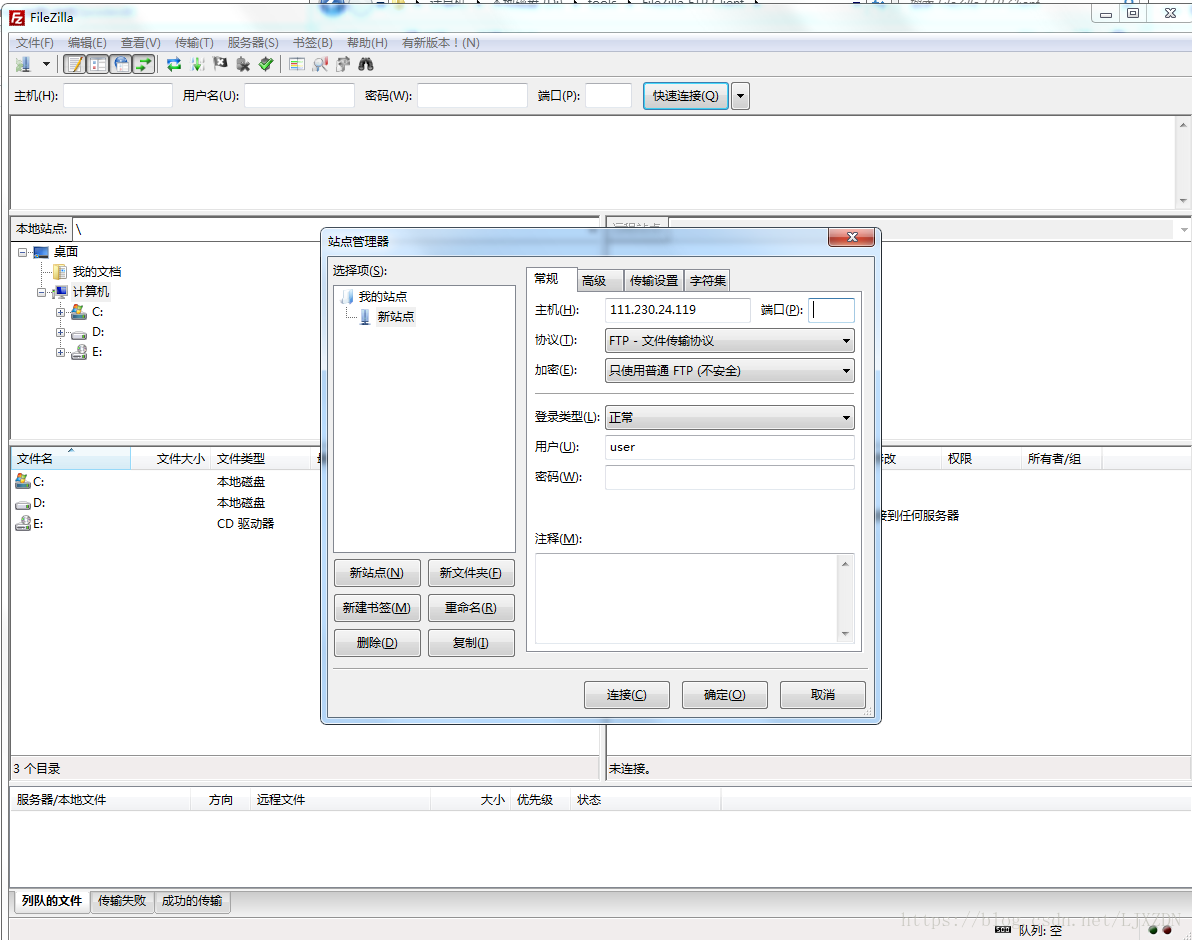Click the 重命名(R) button
Screen dimensions: 1192x940
click(471, 608)
